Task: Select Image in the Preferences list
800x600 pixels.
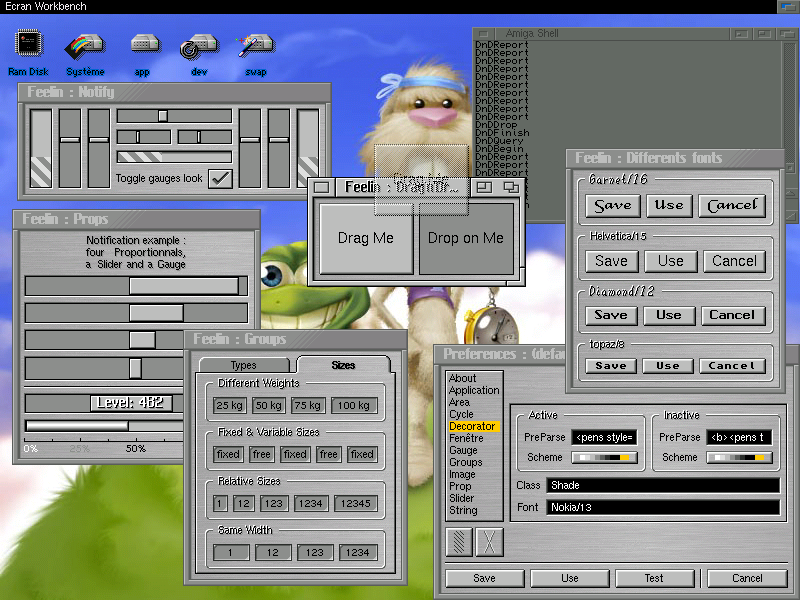Action: pos(462,474)
